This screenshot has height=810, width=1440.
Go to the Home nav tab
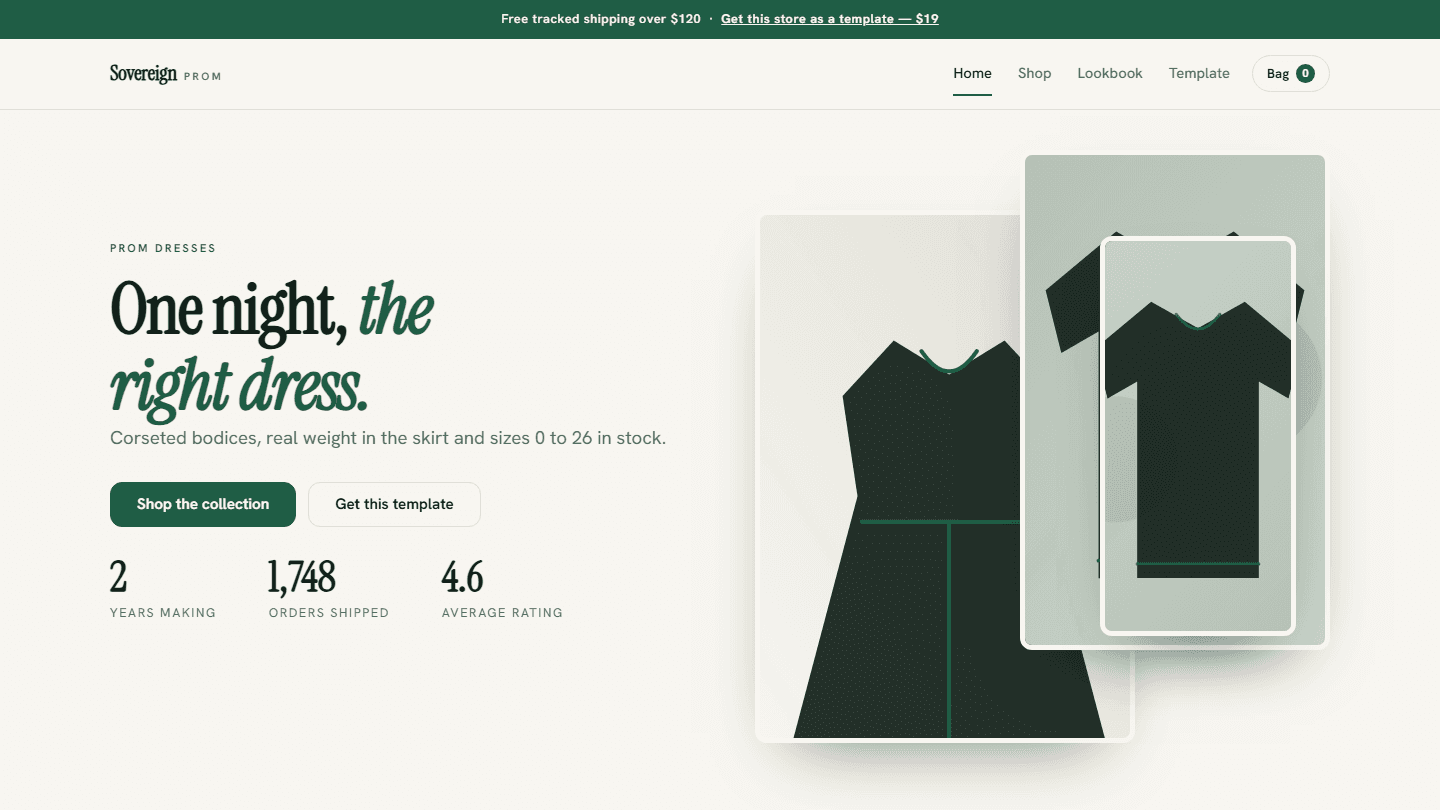tap(972, 74)
